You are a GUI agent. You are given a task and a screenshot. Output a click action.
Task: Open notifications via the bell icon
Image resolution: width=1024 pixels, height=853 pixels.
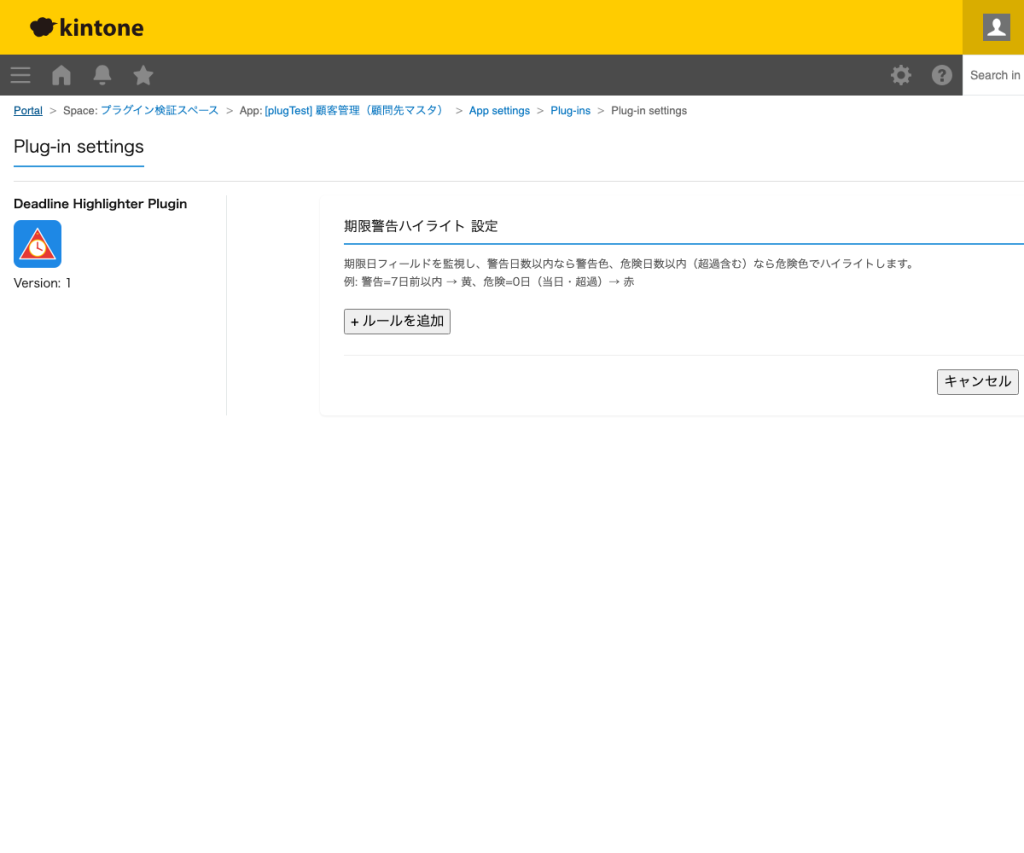pos(102,75)
